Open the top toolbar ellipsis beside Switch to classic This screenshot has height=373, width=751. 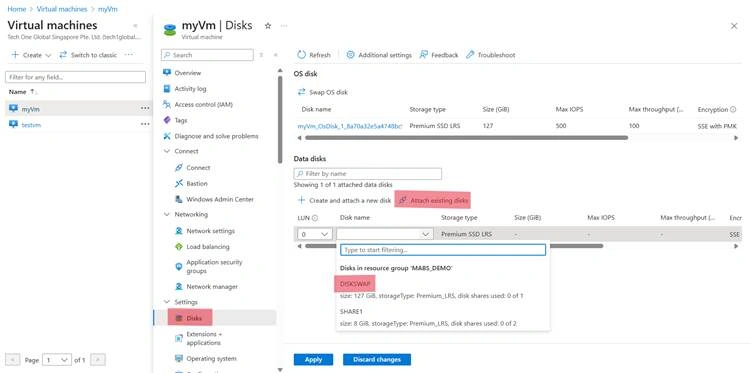[x=129, y=55]
